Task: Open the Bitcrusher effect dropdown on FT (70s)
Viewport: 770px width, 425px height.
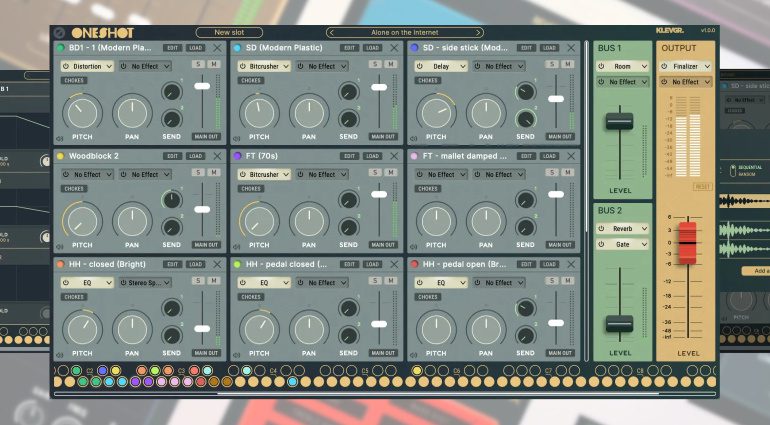Action: [263, 174]
